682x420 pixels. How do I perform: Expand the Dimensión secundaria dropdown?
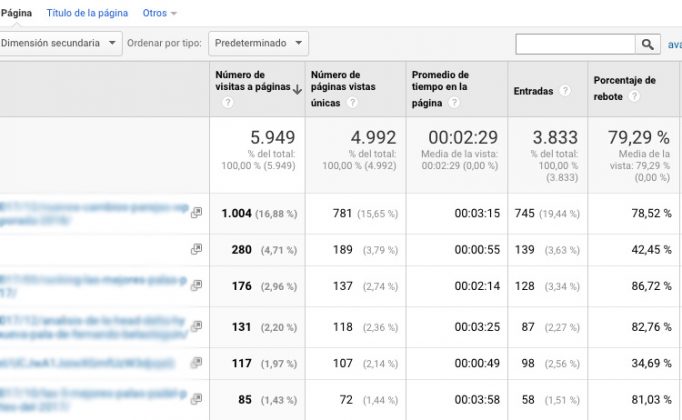[60, 43]
